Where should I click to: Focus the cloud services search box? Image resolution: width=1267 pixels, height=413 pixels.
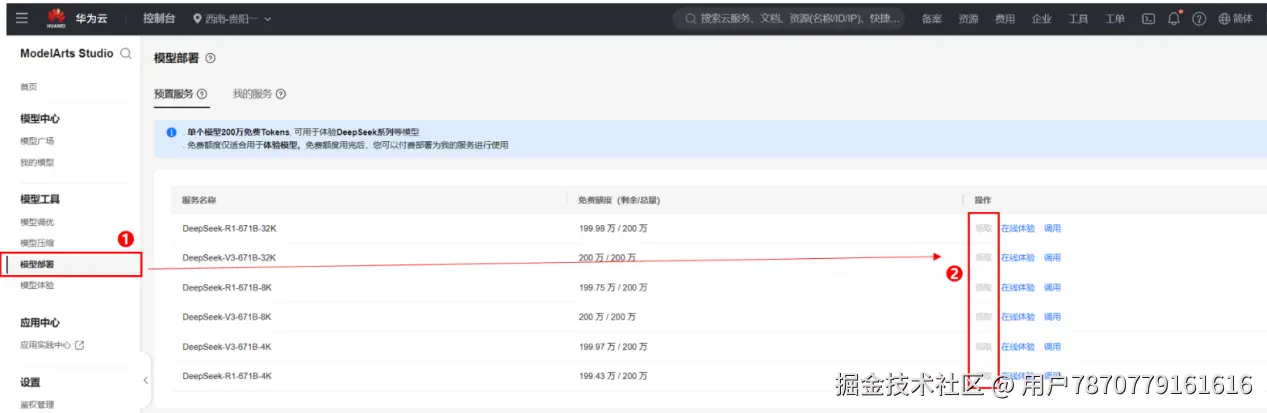pyautogui.click(x=791, y=19)
